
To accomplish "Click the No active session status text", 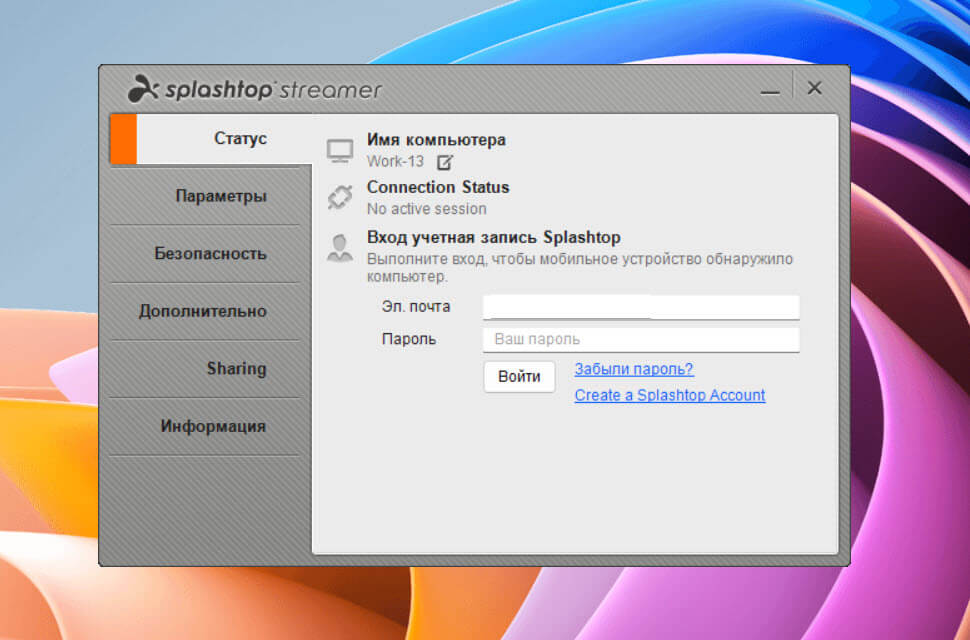I will [x=427, y=209].
